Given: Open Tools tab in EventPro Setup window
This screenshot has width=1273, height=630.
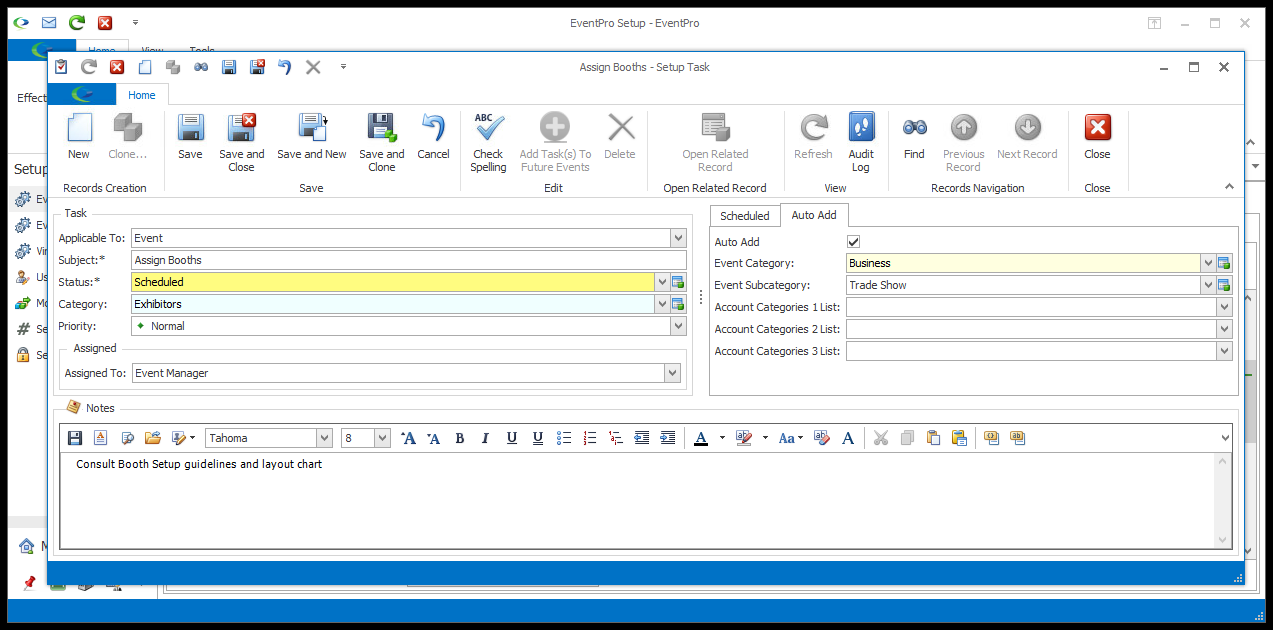Looking at the screenshot, I should pyautogui.click(x=202, y=50).
